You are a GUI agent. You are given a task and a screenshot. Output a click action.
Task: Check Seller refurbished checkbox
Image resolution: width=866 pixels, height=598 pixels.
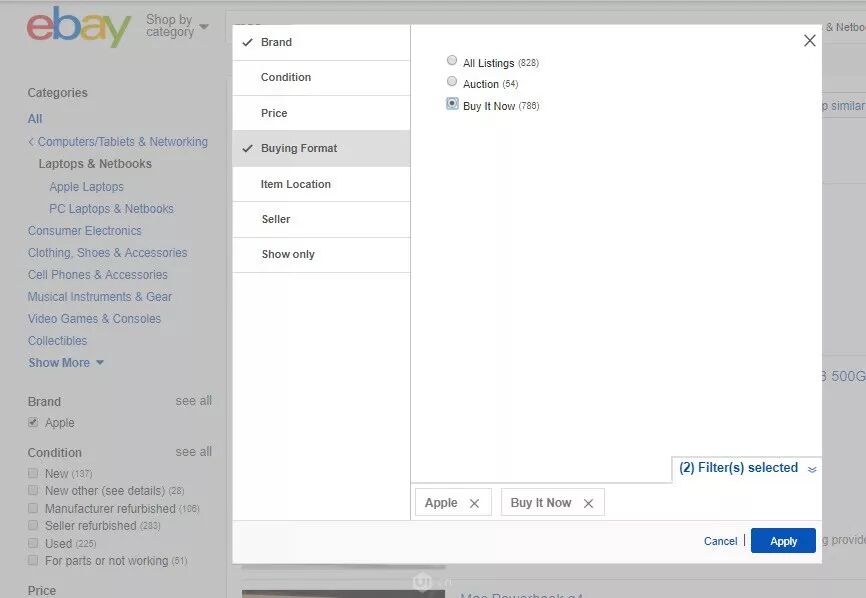(33, 525)
